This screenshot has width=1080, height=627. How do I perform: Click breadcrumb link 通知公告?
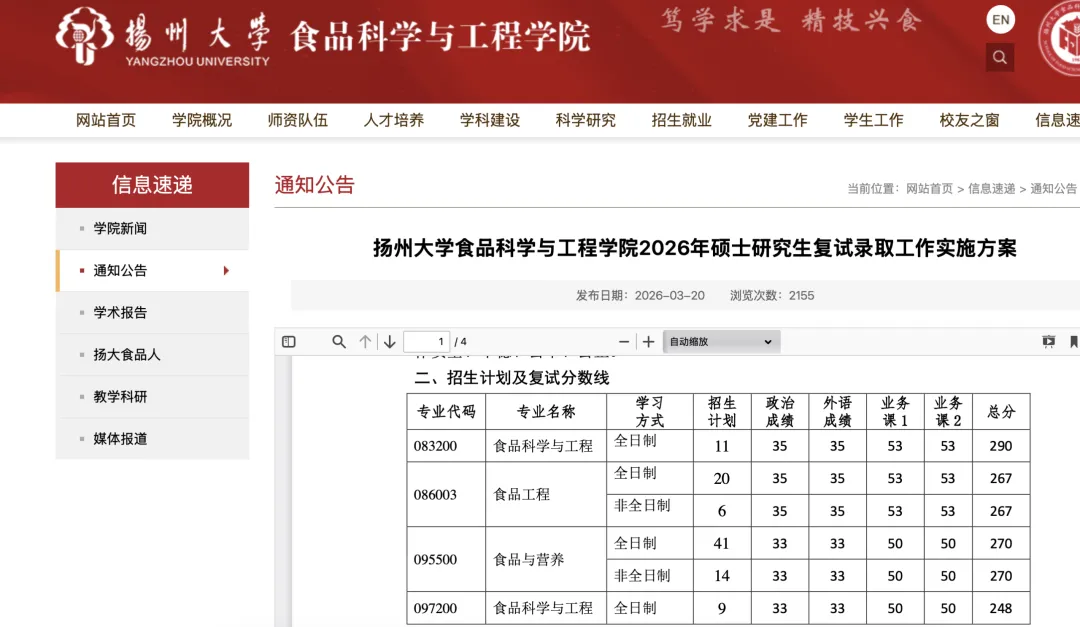(x=1053, y=189)
